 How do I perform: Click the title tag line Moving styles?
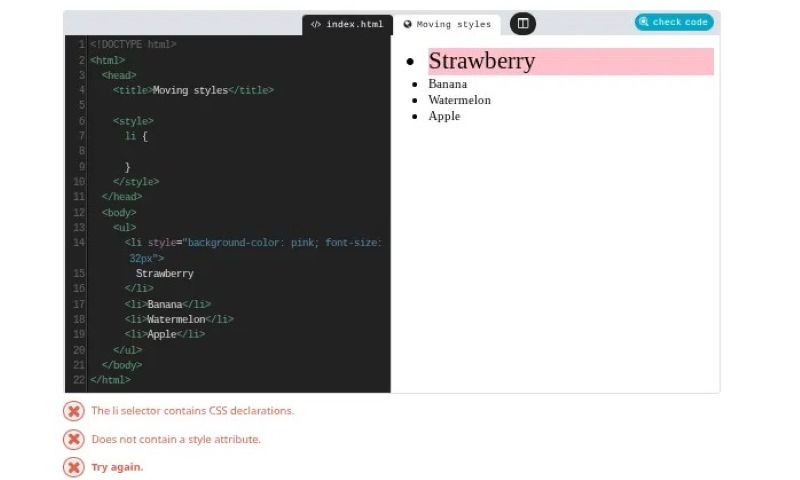click(x=193, y=90)
